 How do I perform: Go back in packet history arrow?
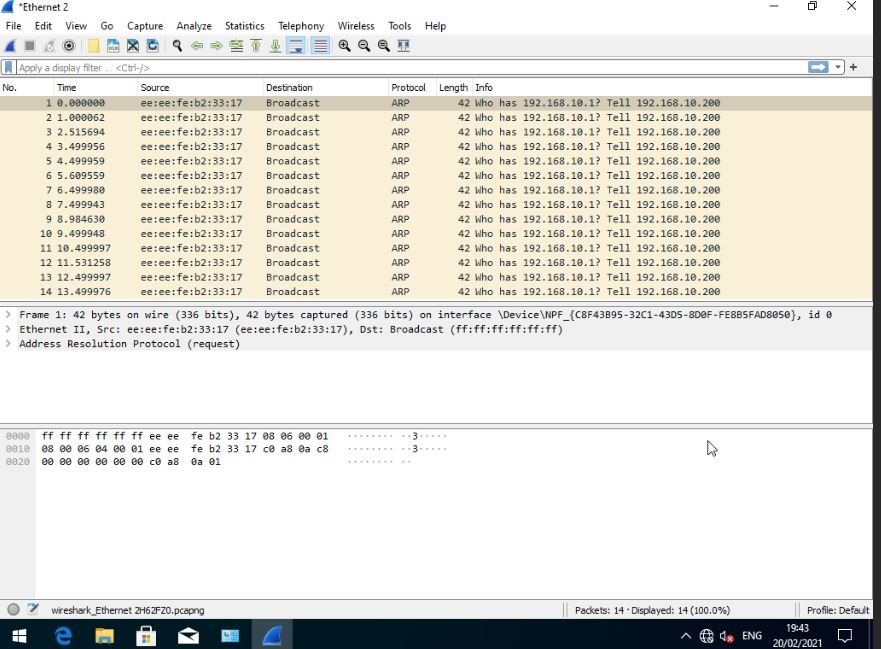197,46
